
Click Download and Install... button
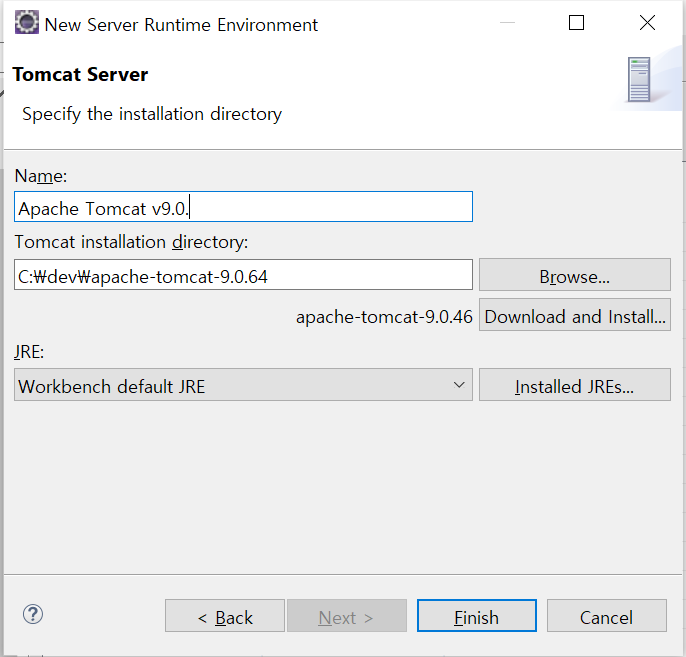coord(574,315)
